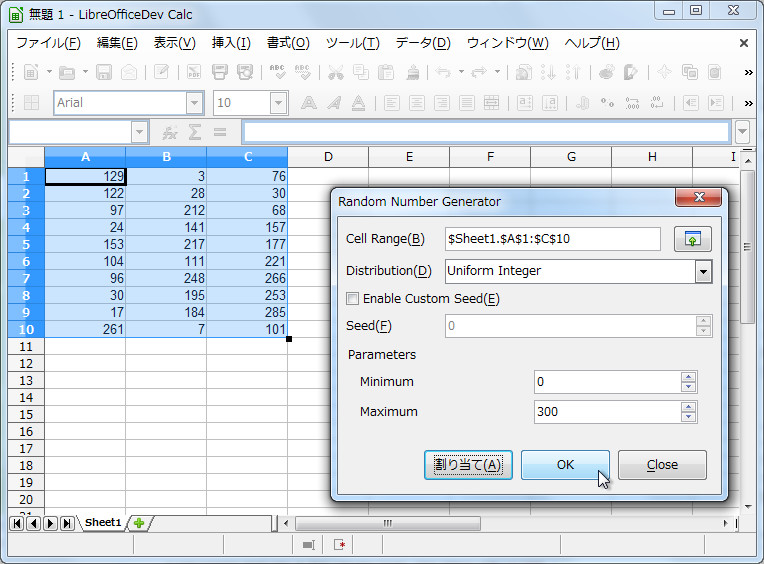Open the 書式(O) menu
The image size is (764, 564).
pyautogui.click(x=288, y=43)
